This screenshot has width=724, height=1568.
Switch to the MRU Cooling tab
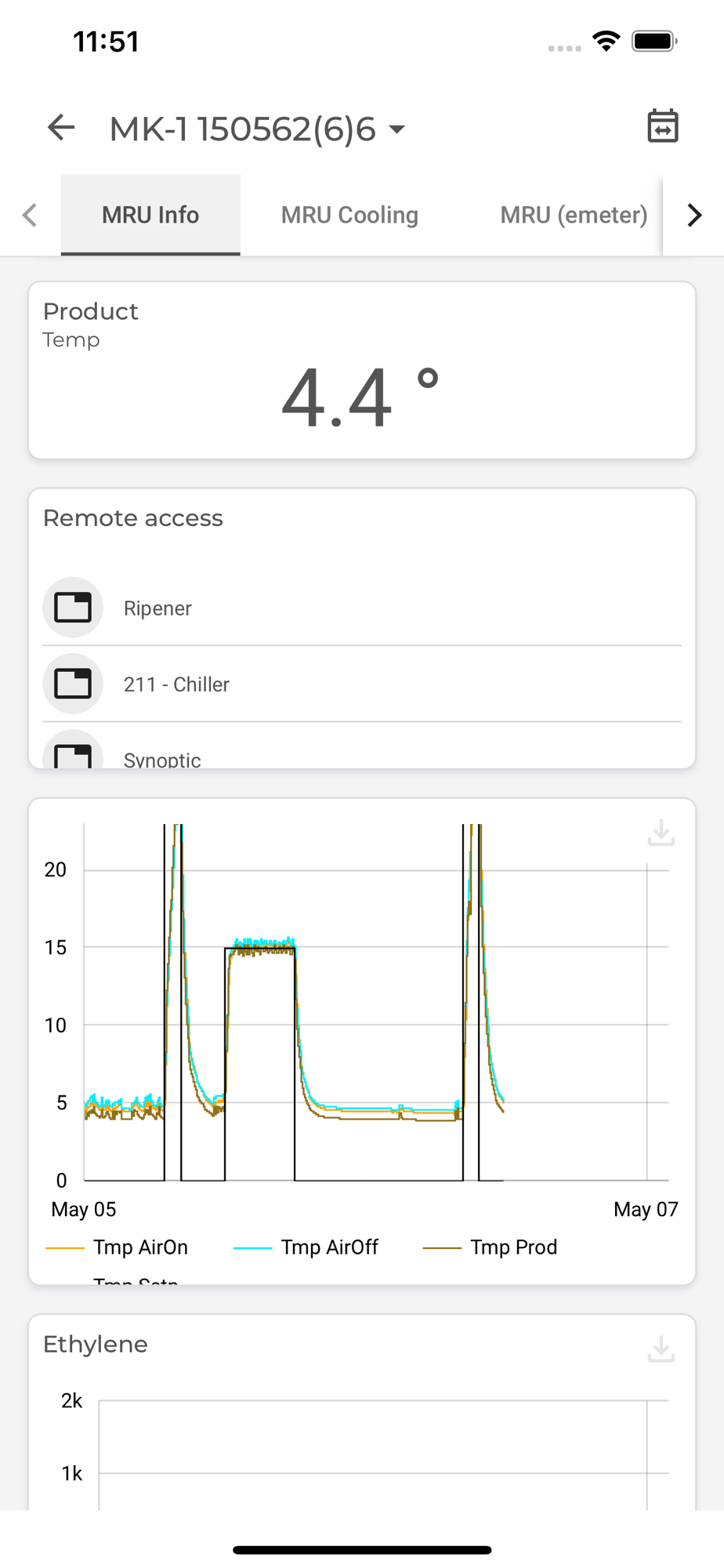[349, 215]
